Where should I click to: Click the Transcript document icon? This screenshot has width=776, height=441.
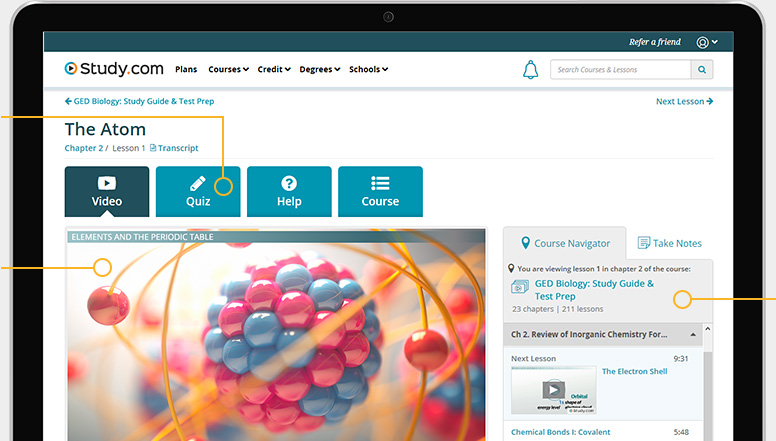point(153,148)
